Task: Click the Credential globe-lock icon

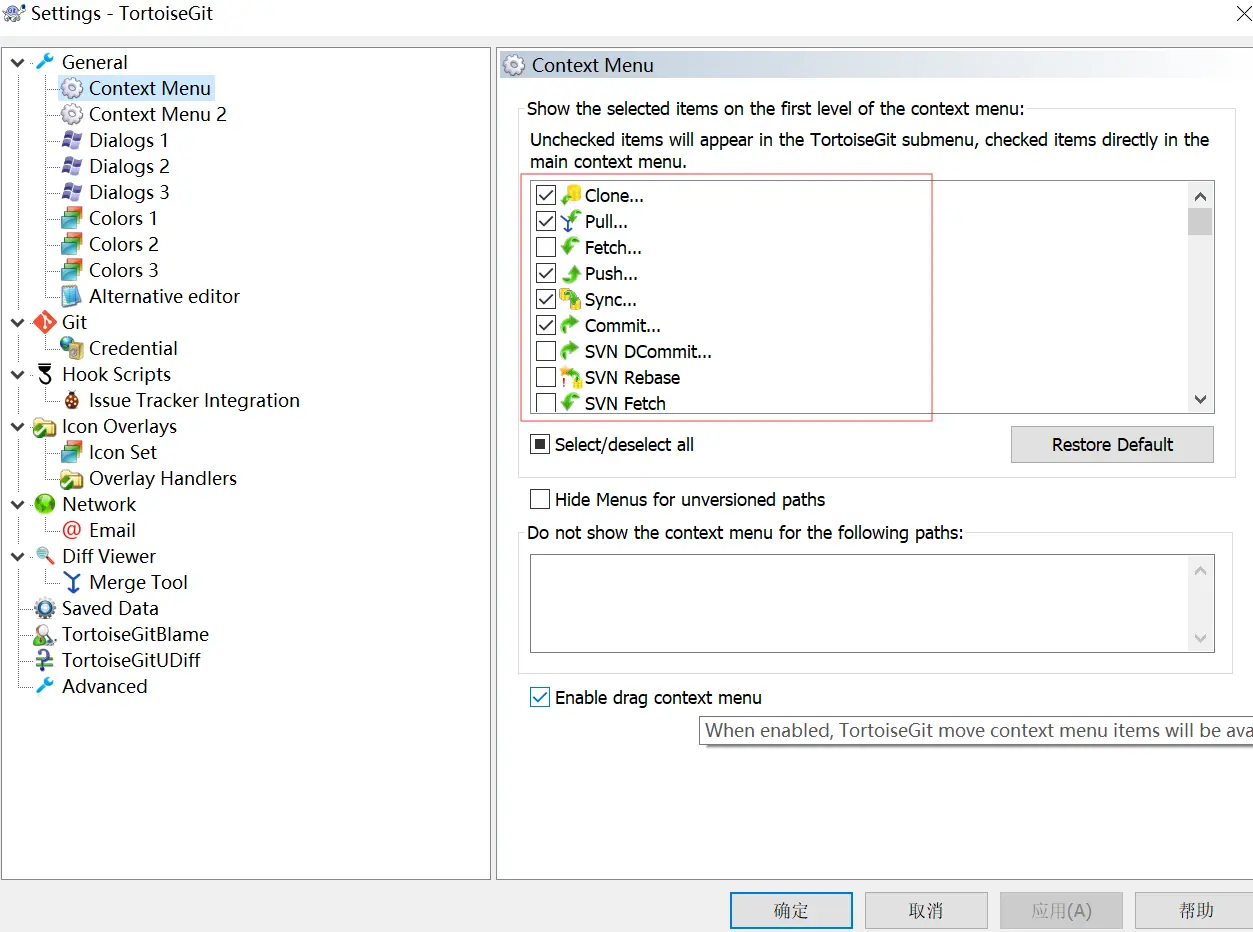Action: [72, 348]
